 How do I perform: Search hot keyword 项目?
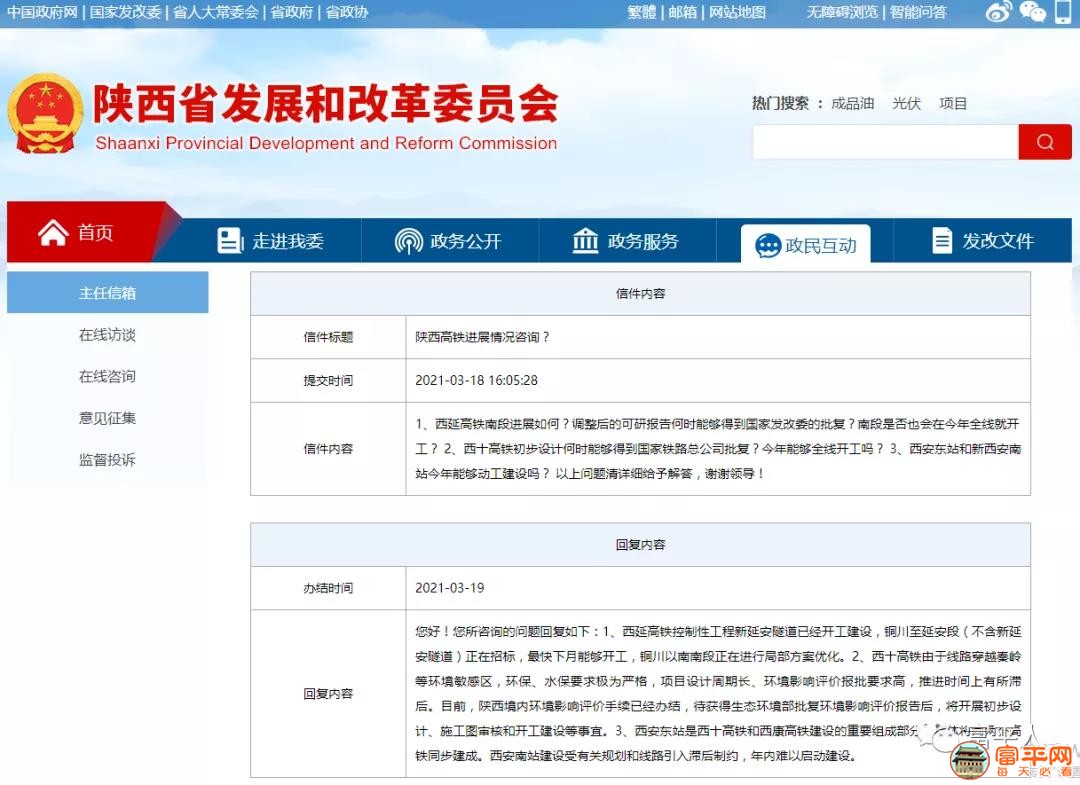[953, 103]
